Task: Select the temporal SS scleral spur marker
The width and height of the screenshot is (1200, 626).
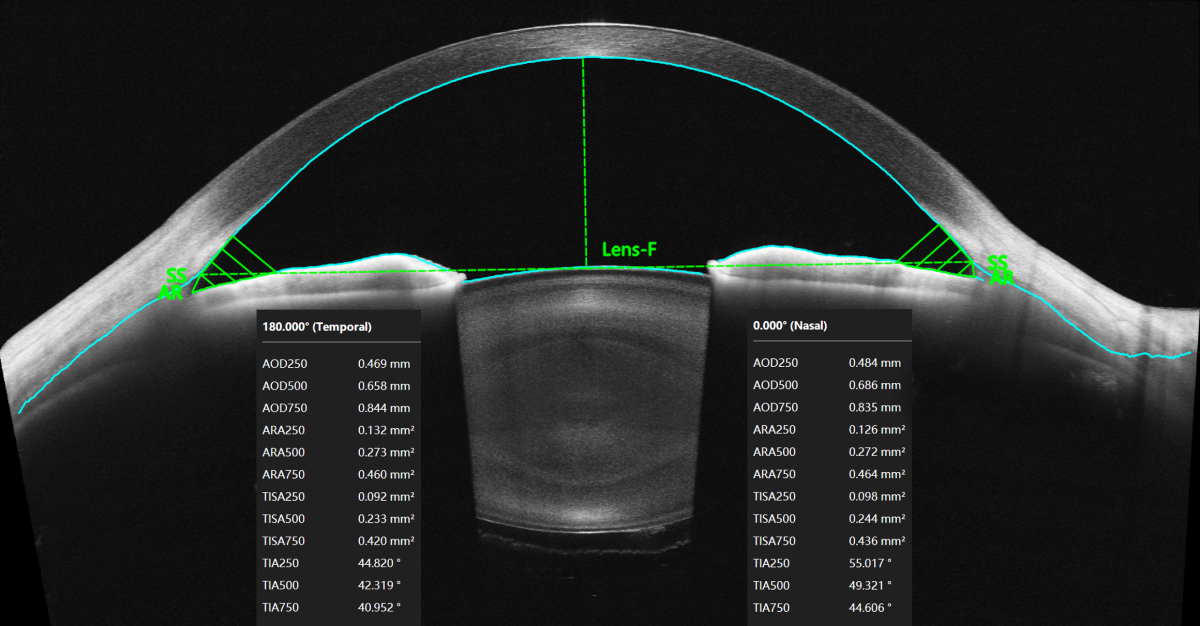Action: (x=177, y=275)
